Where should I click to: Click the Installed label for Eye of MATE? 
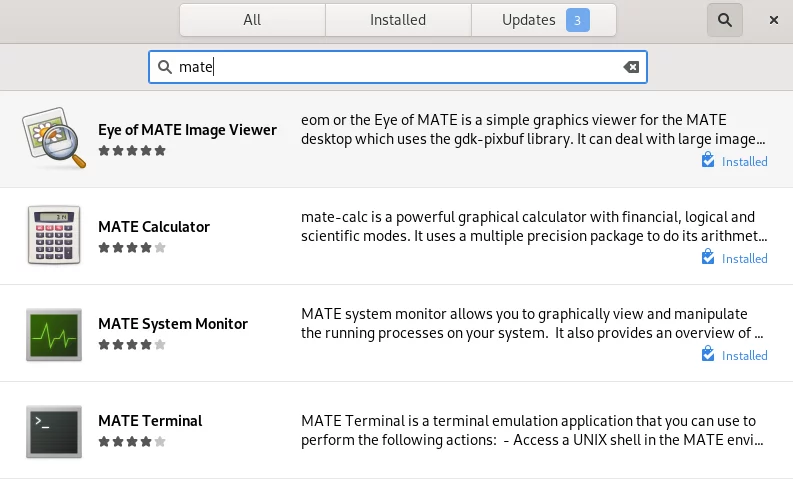[744, 162]
